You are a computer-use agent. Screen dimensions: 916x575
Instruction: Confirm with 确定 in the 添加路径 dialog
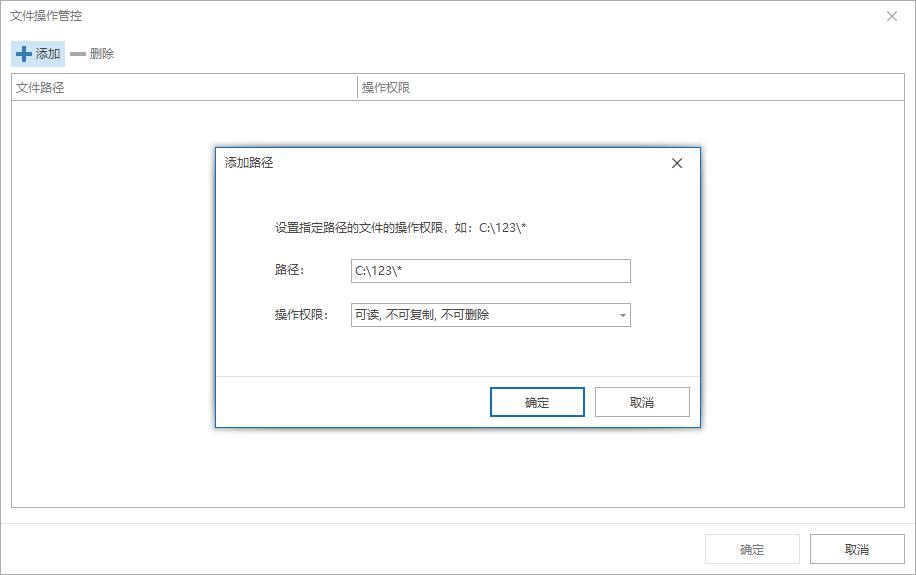point(537,402)
